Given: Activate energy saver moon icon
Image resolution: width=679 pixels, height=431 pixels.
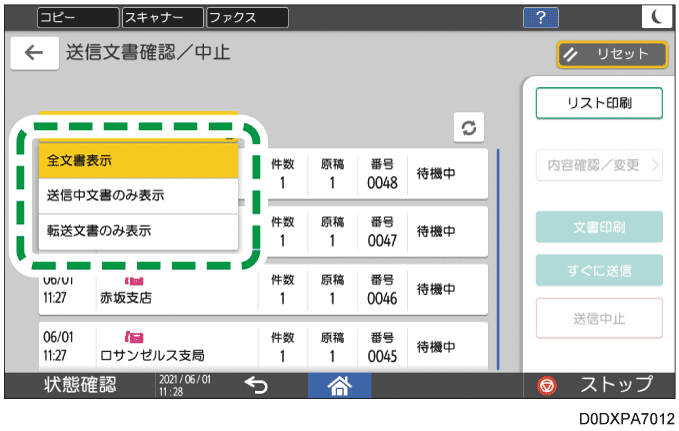Looking at the screenshot, I should [x=656, y=18].
